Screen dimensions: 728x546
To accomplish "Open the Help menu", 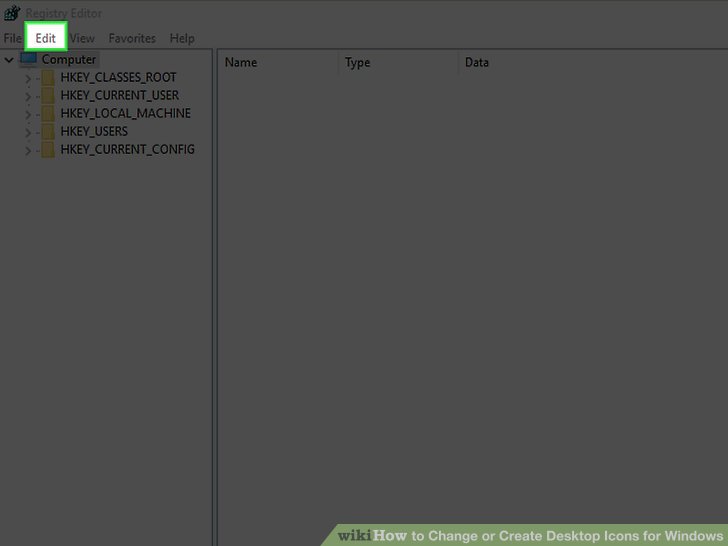I will pos(182,38).
